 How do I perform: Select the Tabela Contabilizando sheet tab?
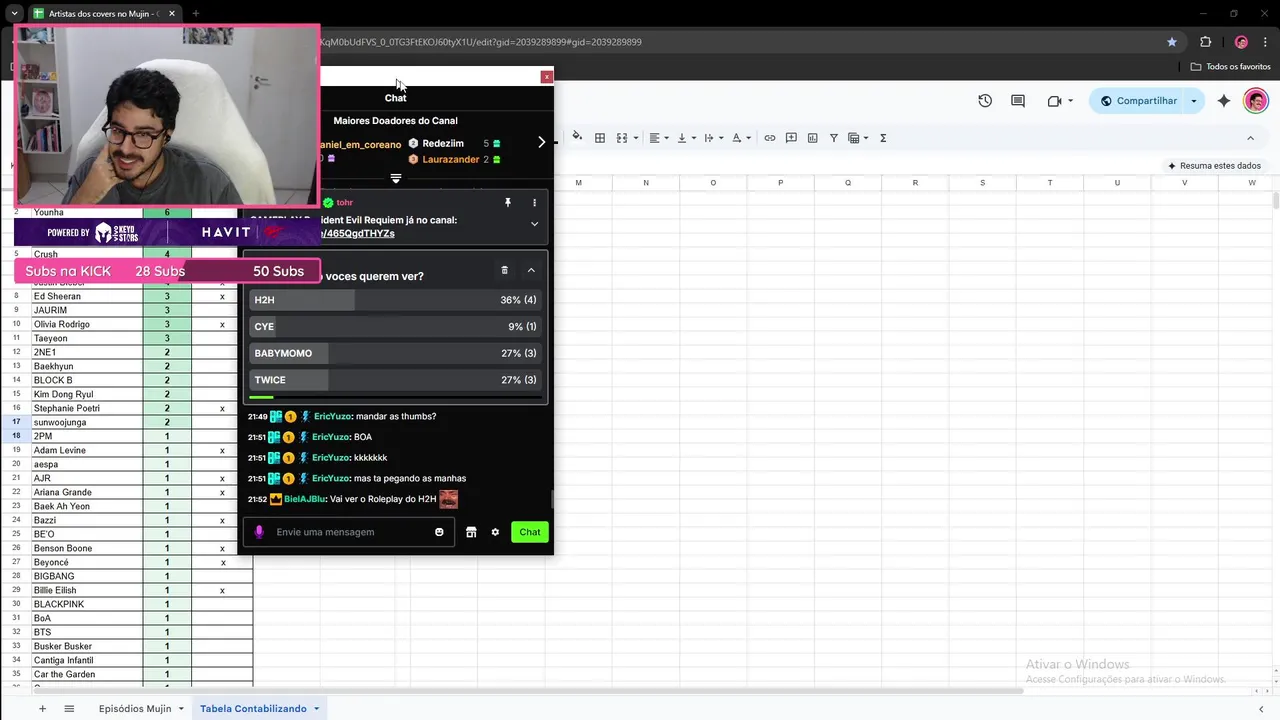253,709
